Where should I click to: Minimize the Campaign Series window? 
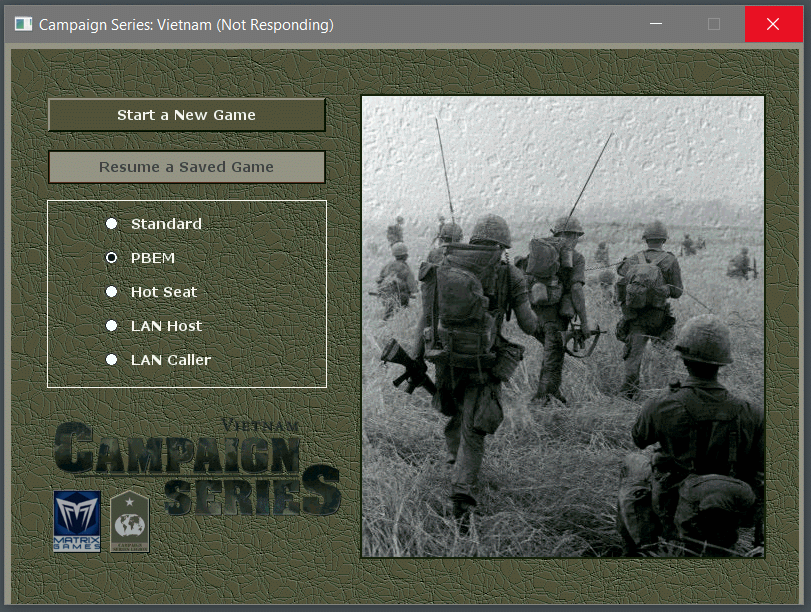(x=656, y=24)
